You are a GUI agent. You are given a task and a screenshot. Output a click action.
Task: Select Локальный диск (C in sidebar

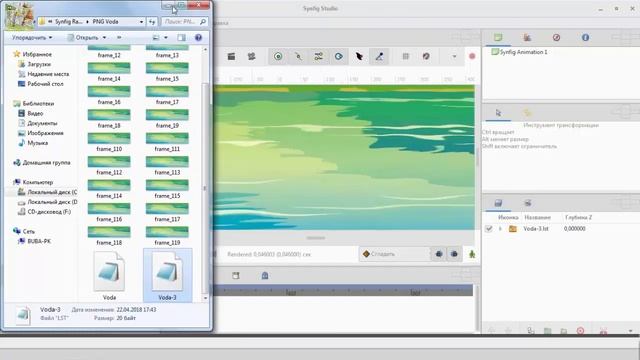click(x=47, y=192)
